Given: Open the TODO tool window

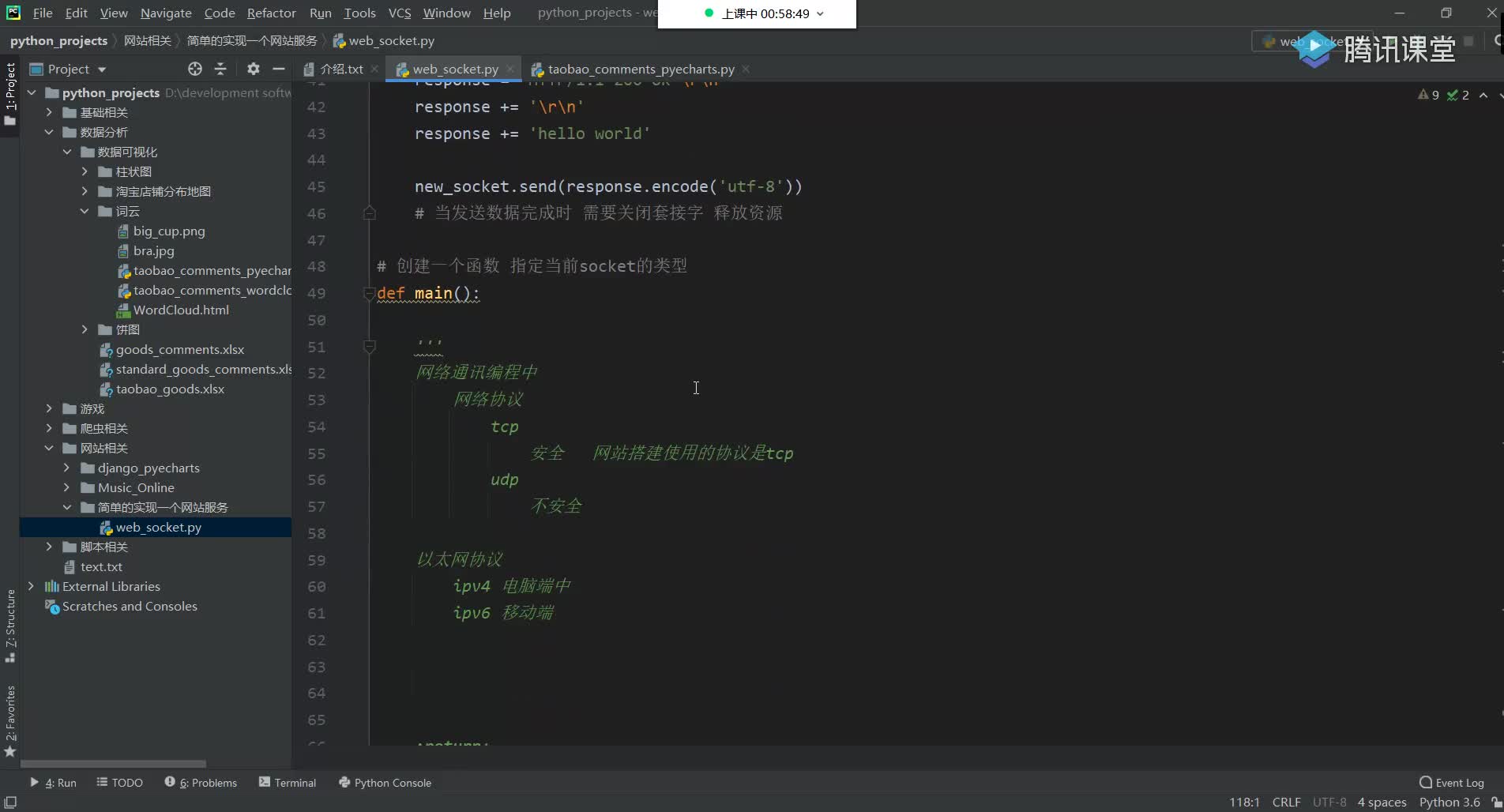Looking at the screenshot, I should (x=120, y=783).
